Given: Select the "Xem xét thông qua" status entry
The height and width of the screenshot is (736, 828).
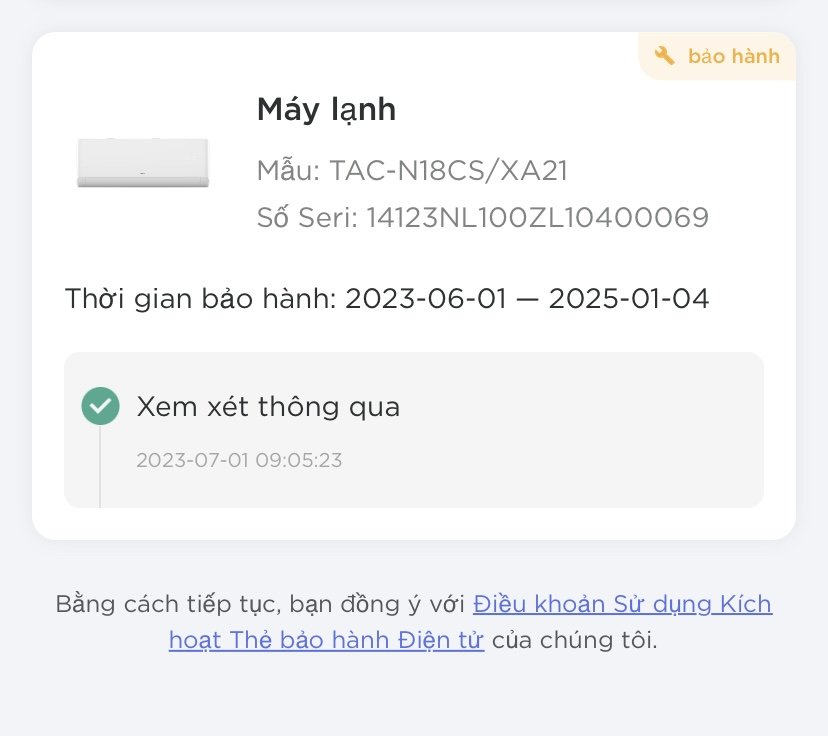Looking at the screenshot, I should pyautogui.click(x=268, y=407).
